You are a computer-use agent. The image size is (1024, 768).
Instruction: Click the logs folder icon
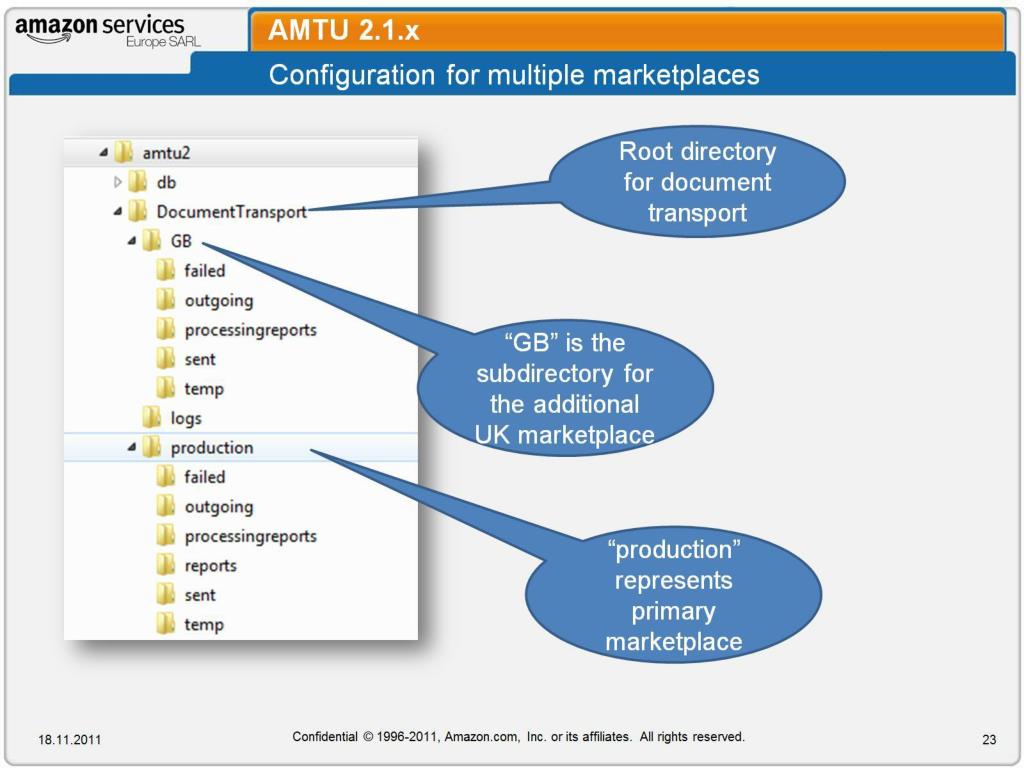[x=152, y=417]
